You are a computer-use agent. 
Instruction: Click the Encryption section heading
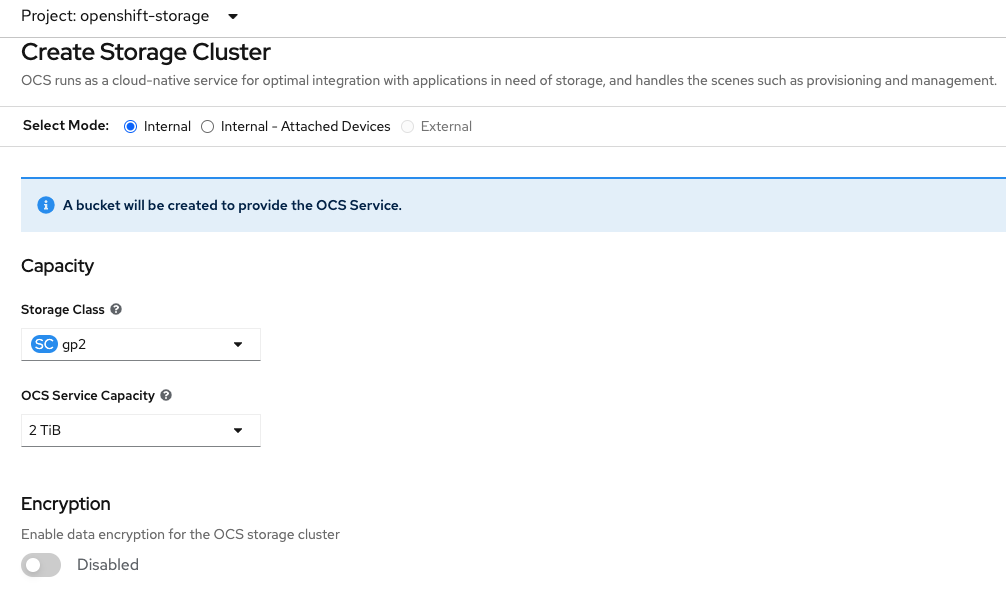click(x=65, y=504)
